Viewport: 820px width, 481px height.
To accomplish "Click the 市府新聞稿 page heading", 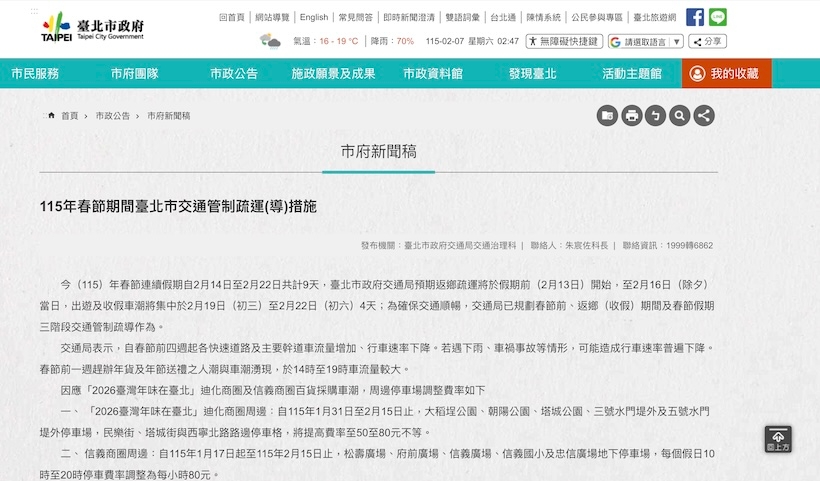I will point(379,152).
